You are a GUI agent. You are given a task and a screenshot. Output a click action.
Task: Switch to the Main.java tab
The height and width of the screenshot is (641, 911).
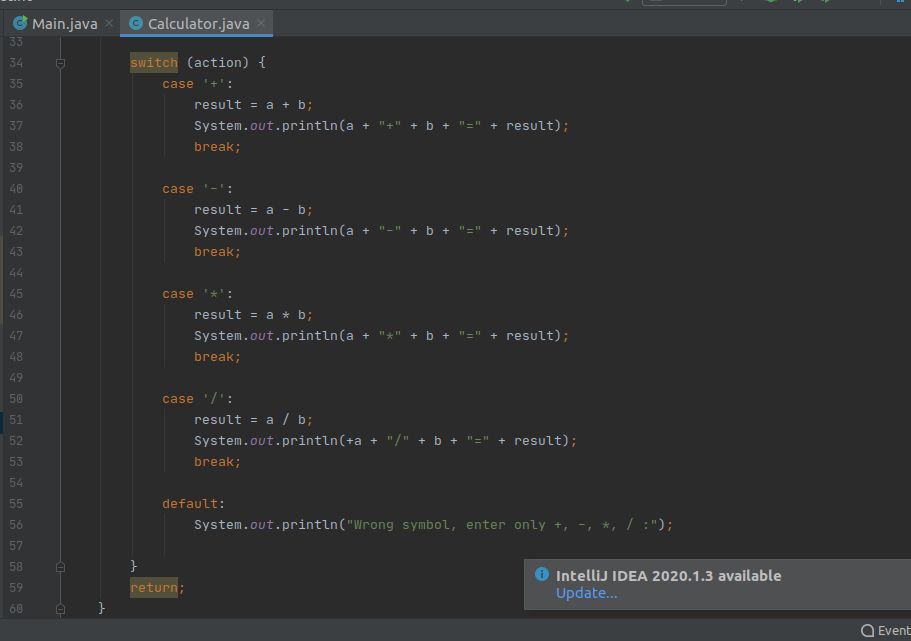(x=64, y=24)
